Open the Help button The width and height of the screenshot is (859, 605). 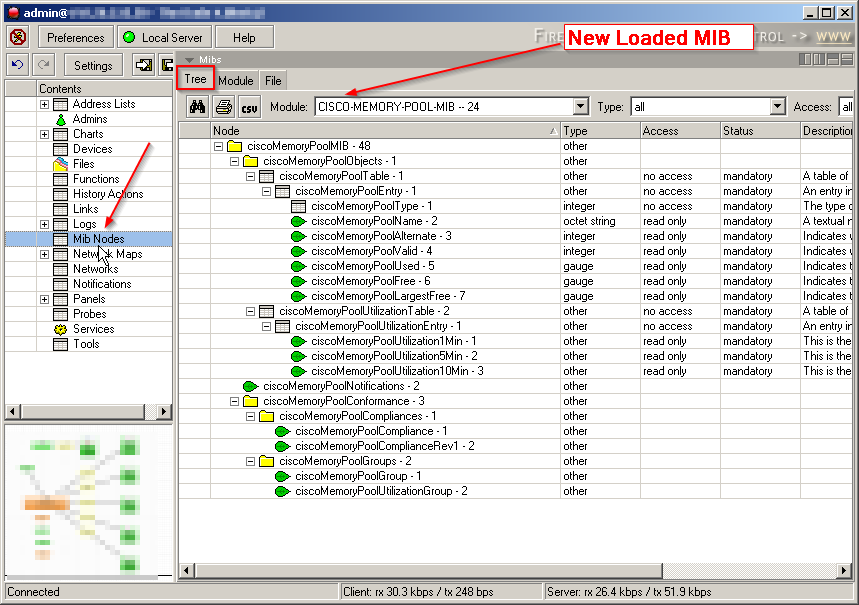click(x=244, y=37)
